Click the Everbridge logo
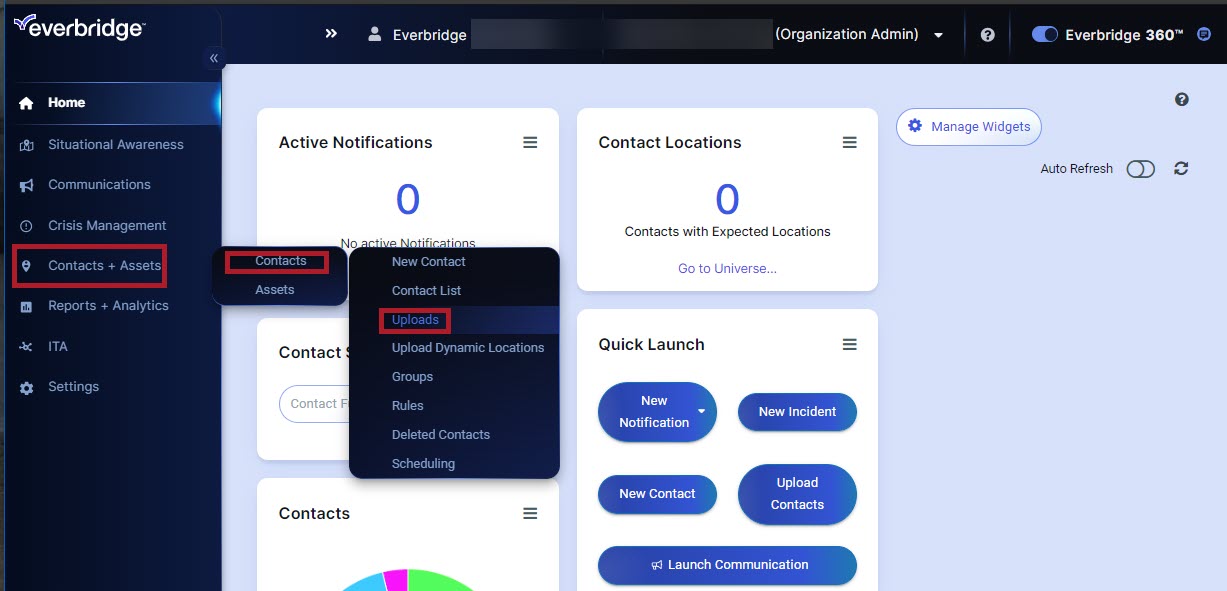Image resolution: width=1227 pixels, height=591 pixels. [x=79, y=26]
